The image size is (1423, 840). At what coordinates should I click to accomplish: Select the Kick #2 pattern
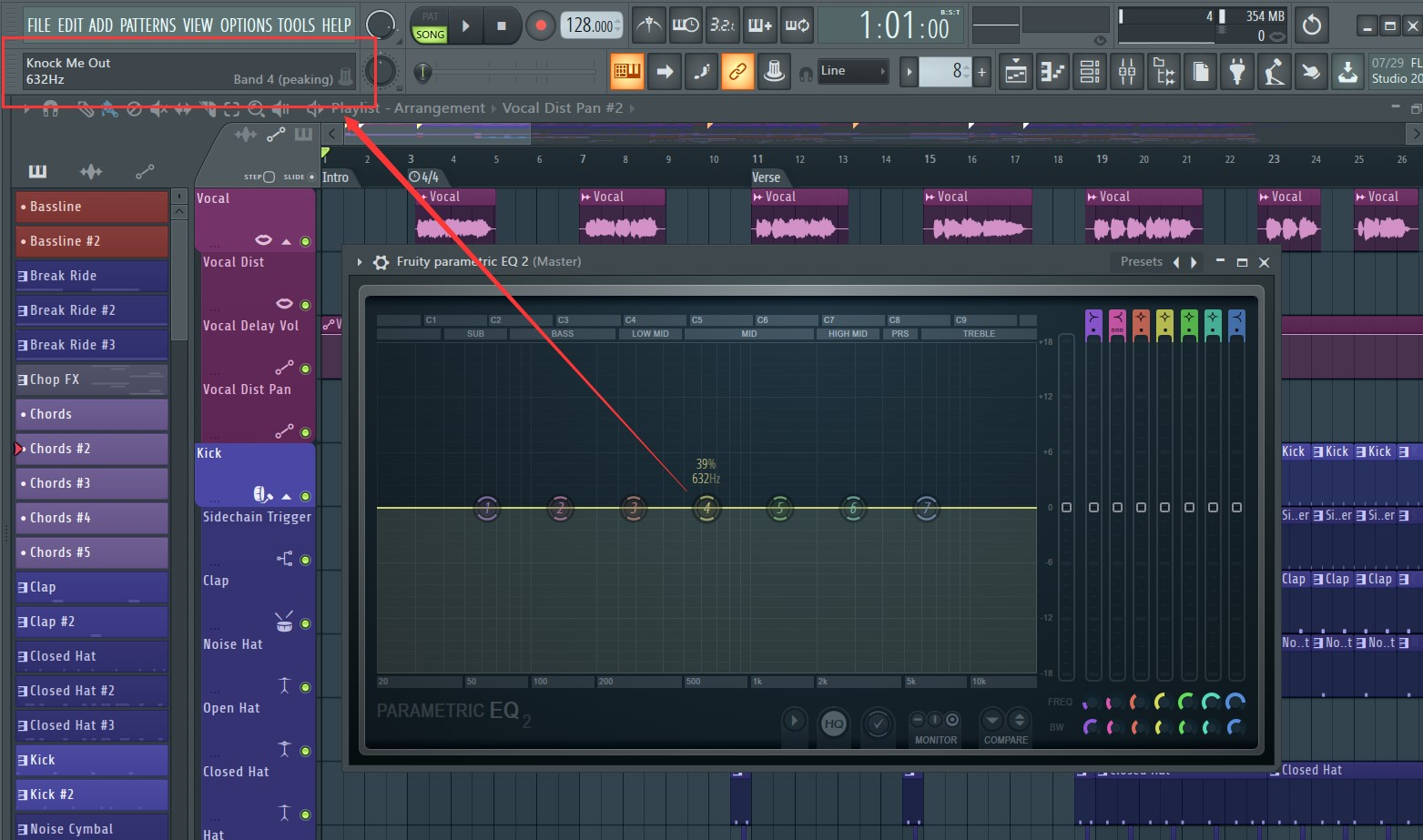pyautogui.click(x=91, y=794)
